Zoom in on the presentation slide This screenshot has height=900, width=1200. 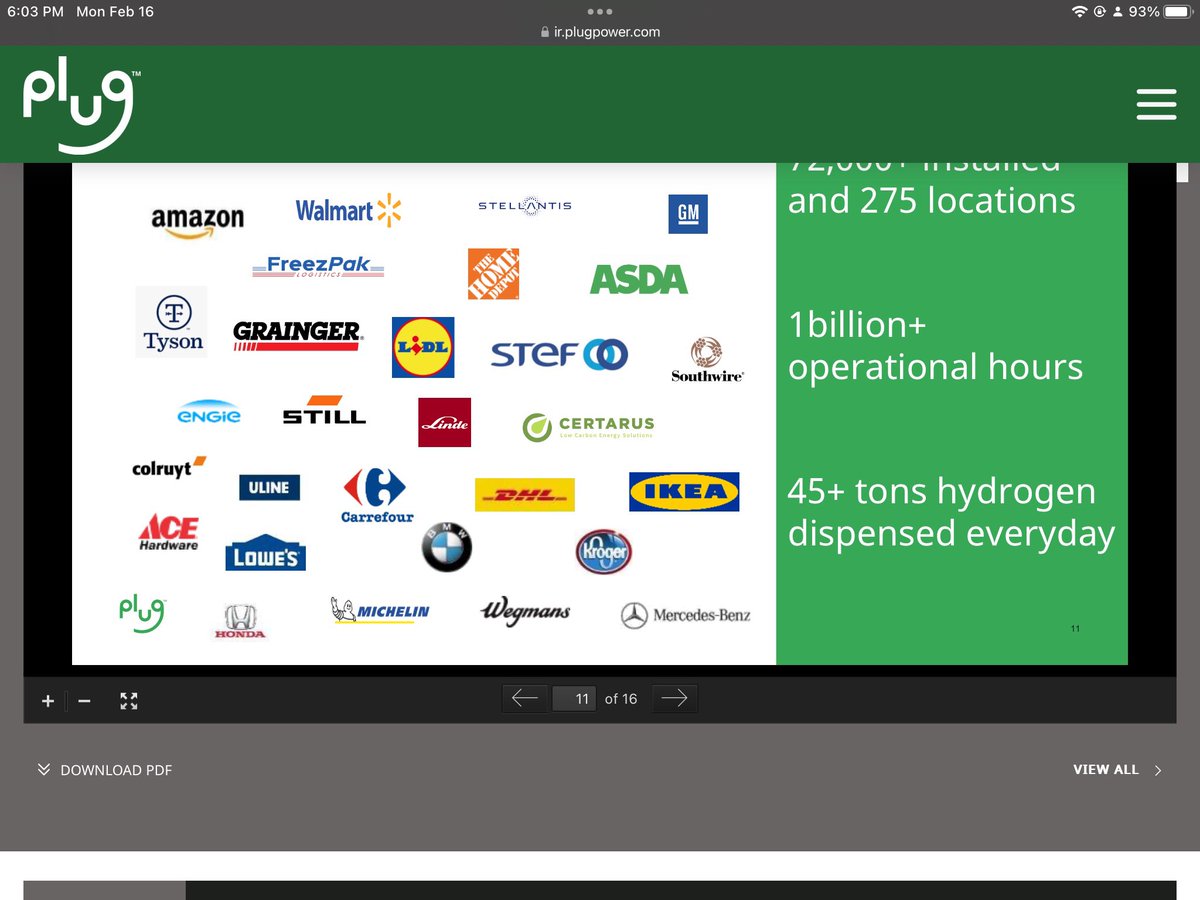click(x=47, y=700)
